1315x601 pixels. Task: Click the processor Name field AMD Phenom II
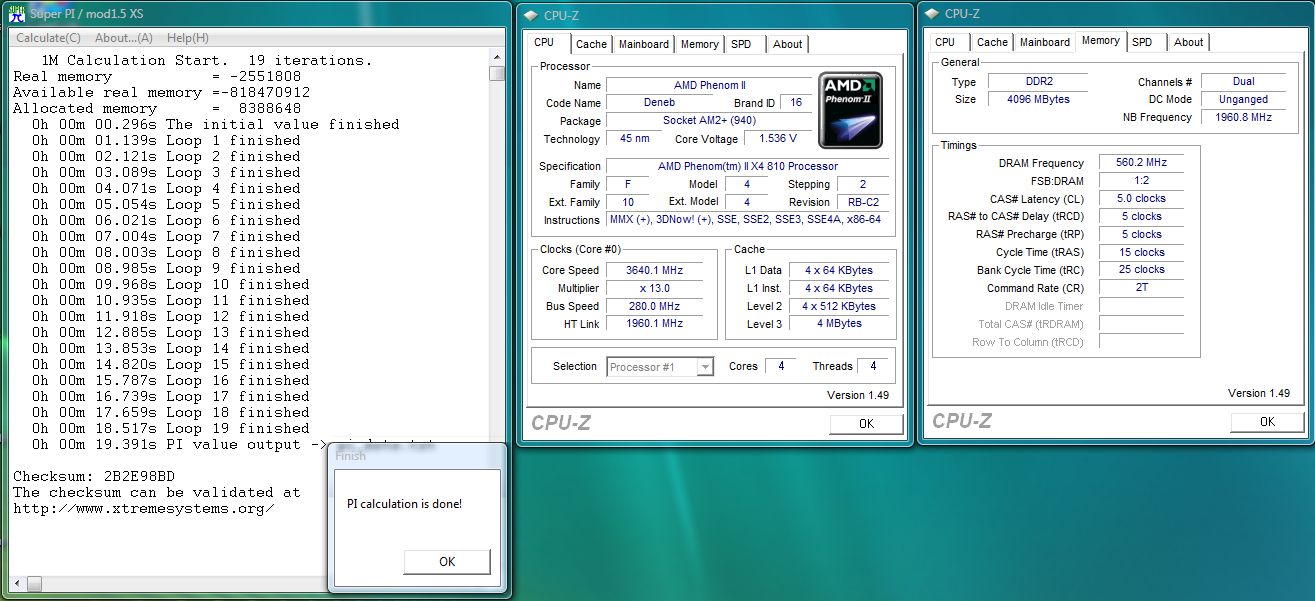[708, 85]
